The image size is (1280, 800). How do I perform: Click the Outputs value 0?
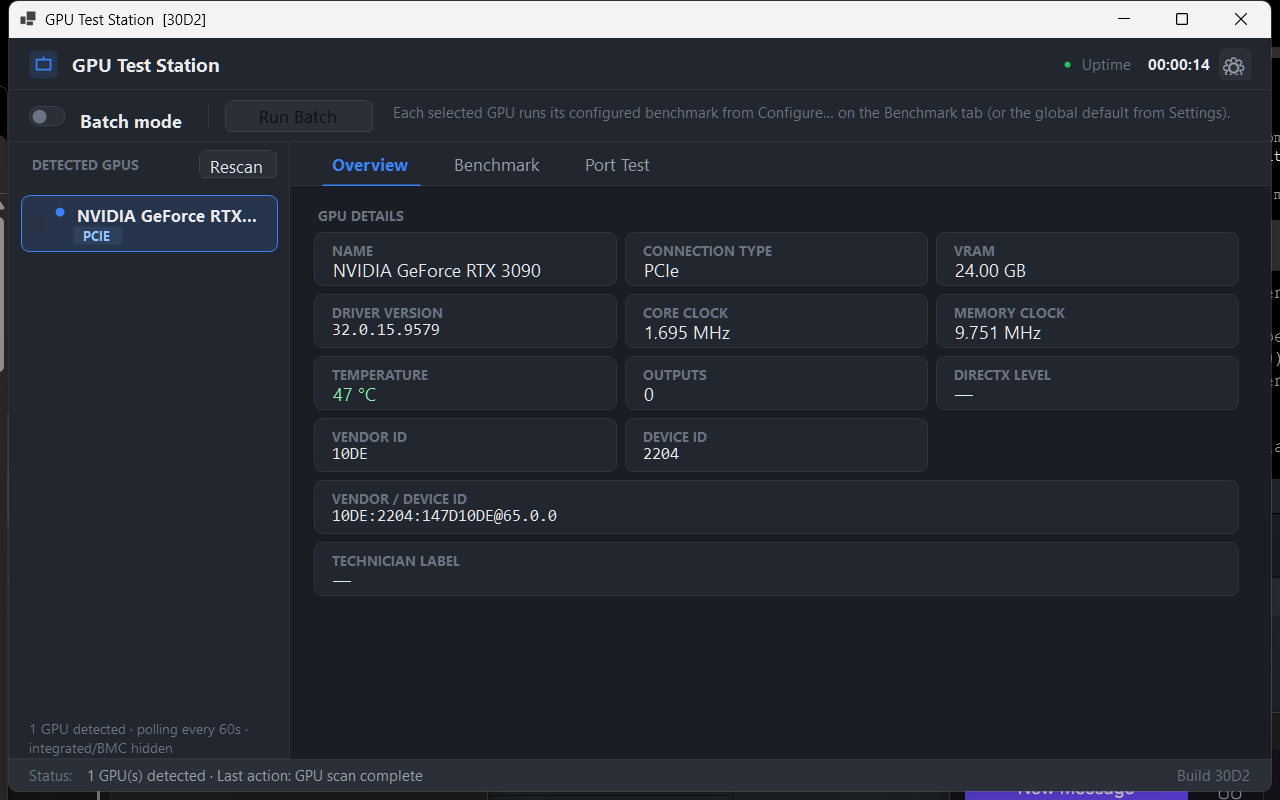pos(648,394)
